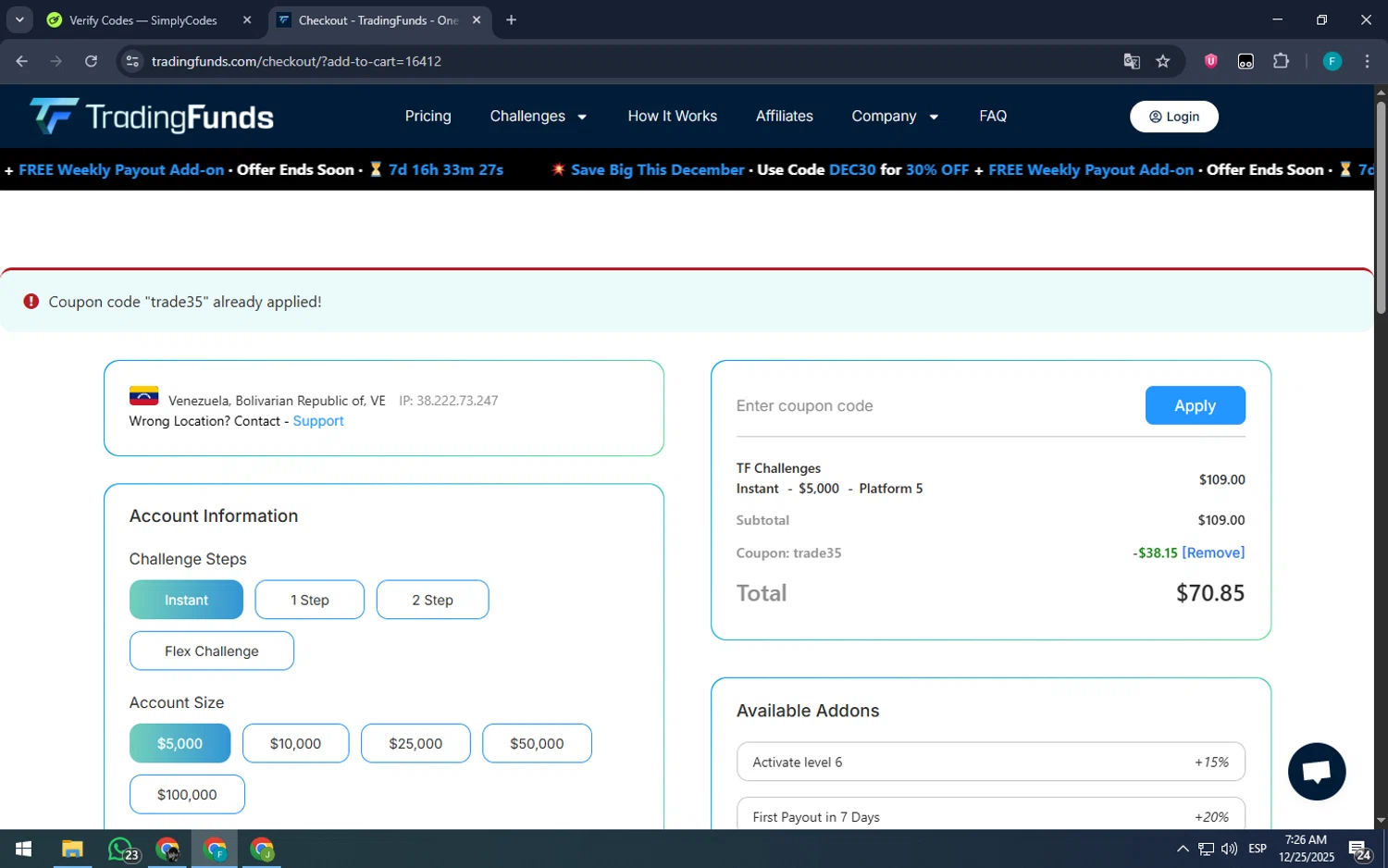This screenshot has height=868, width=1388.
Task: Expand the Company dropdown menu
Action: tap(895, 116)
